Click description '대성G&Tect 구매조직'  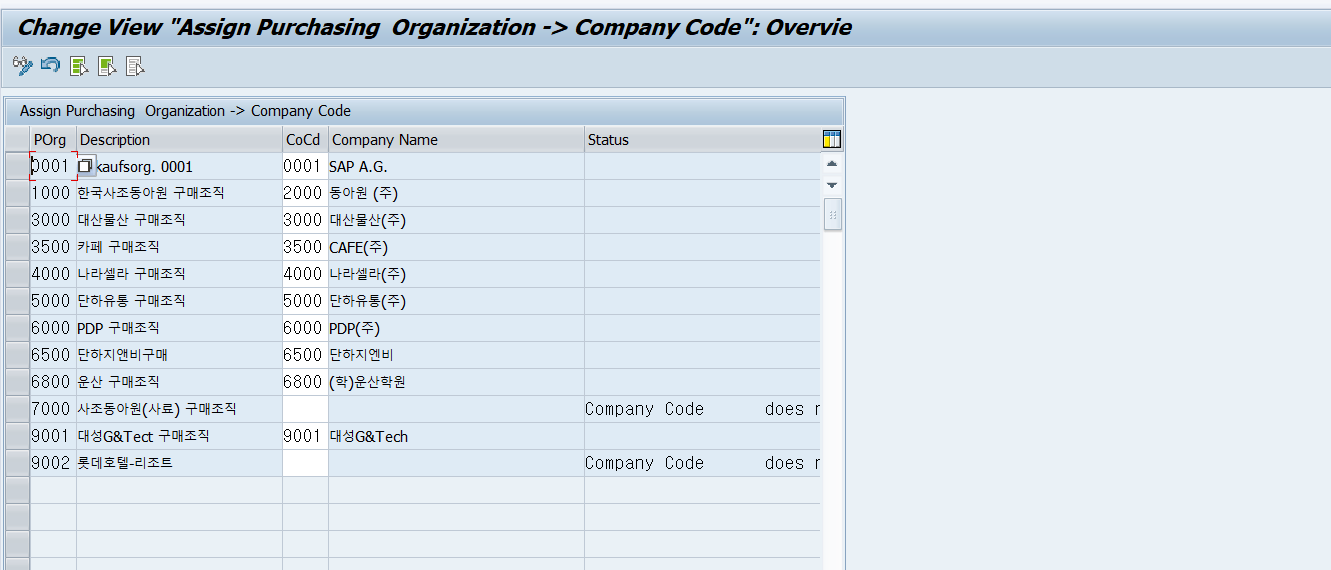point(143,436)
